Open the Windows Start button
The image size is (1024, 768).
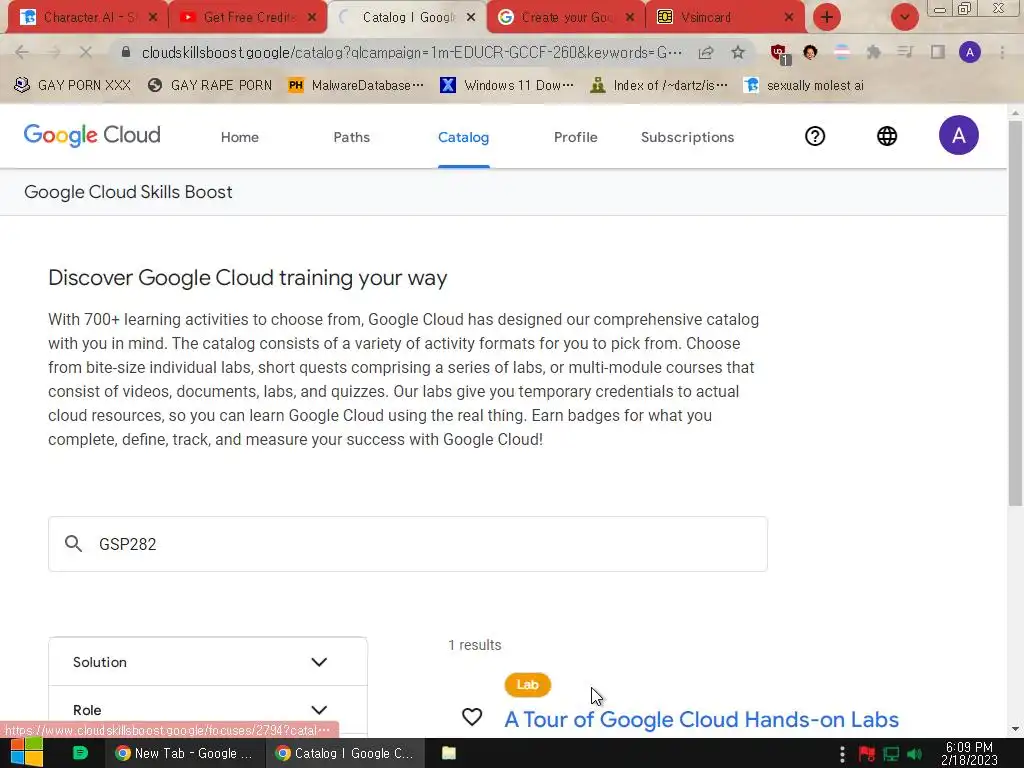pyautogui.click(x=27, y=753)
